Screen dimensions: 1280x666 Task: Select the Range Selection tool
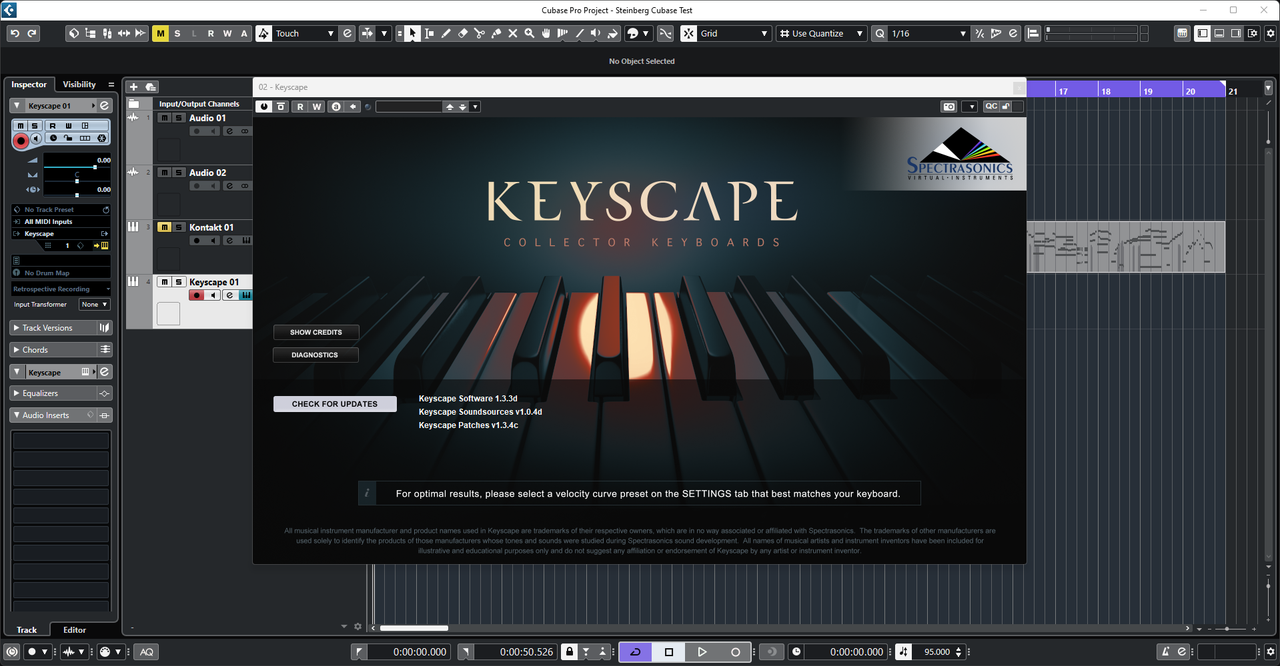(x=429, y=33)
